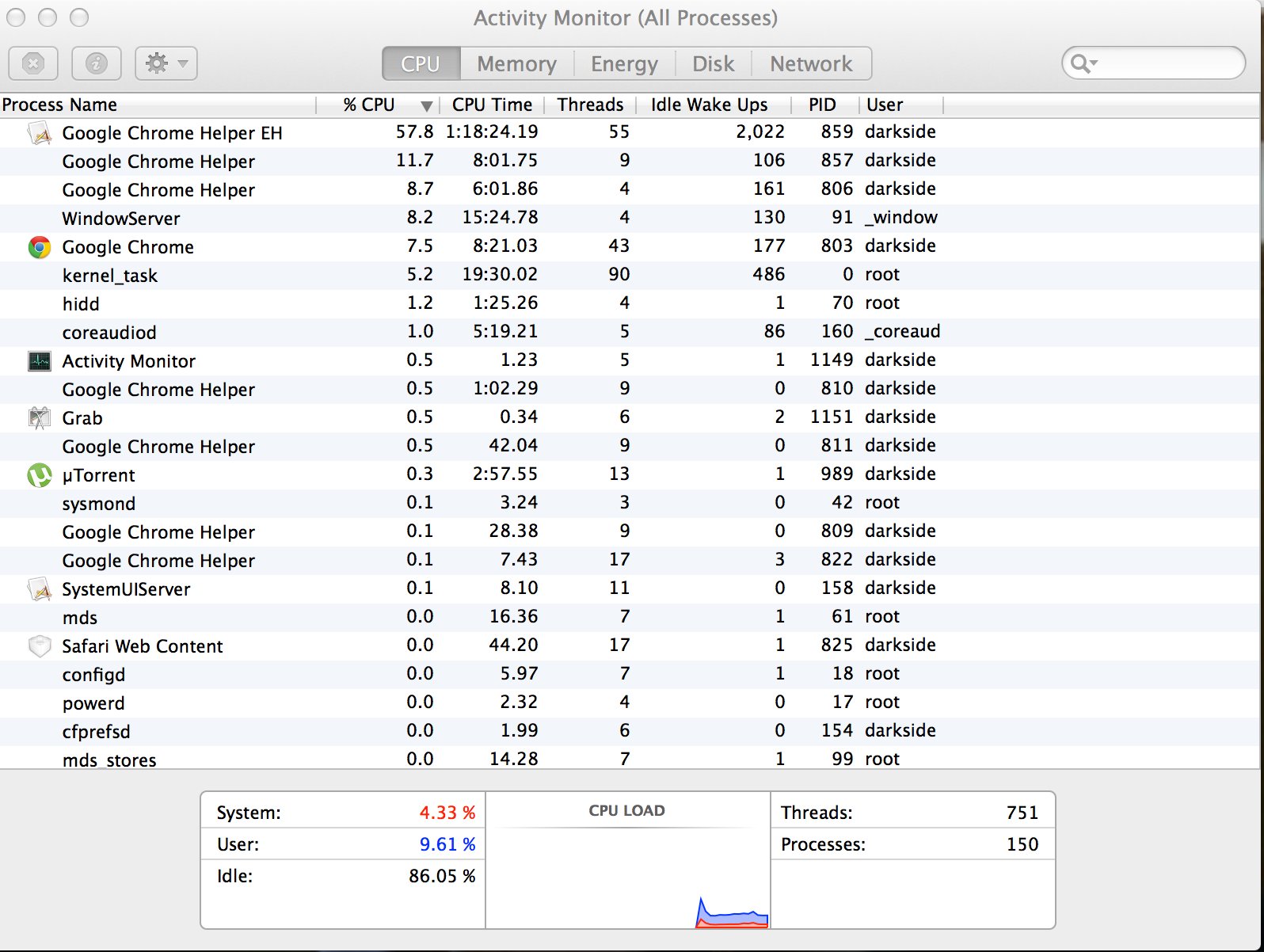Sort by Process Name column
The image size is (1264, 952).
(x=158, y=105)
